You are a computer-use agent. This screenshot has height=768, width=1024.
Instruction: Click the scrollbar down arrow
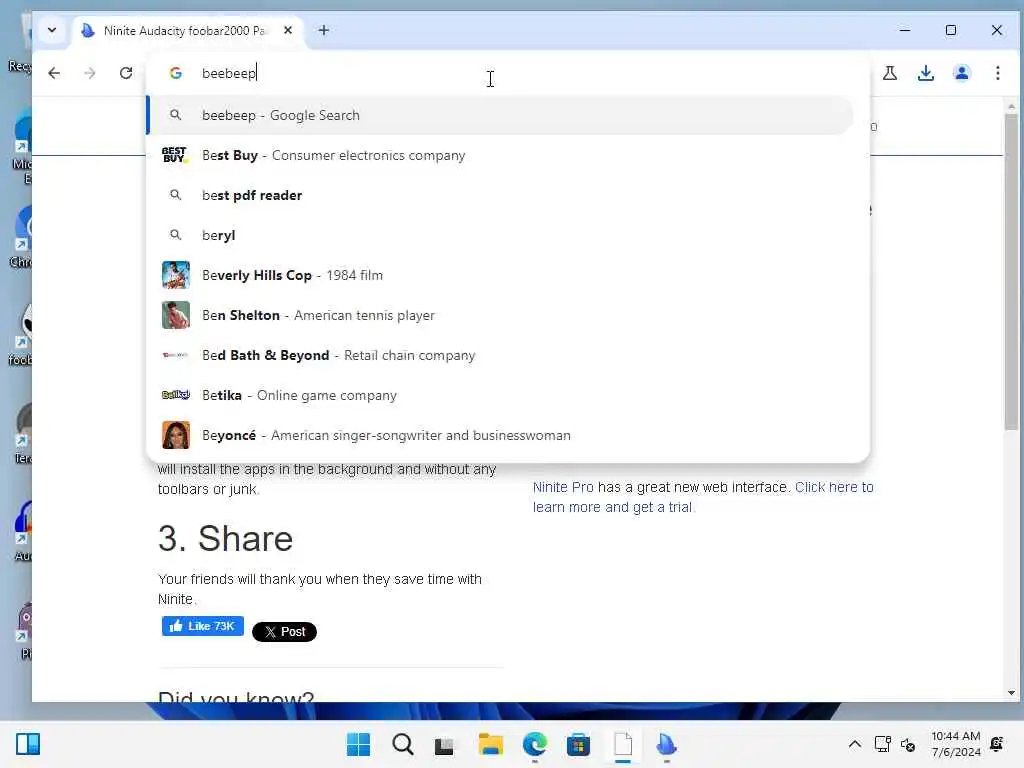point(1011,693)
